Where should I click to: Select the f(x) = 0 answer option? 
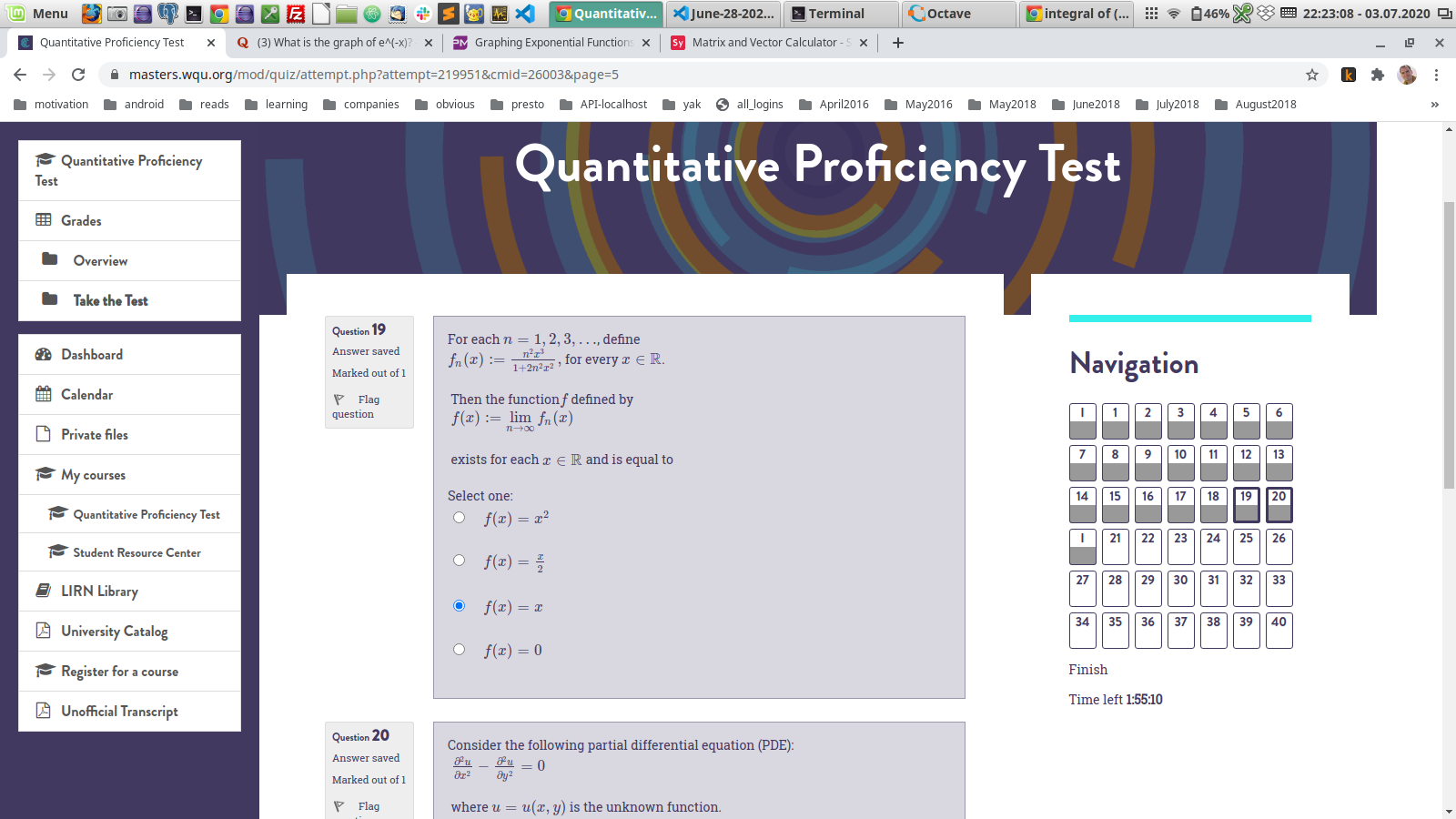pos(460,650)
